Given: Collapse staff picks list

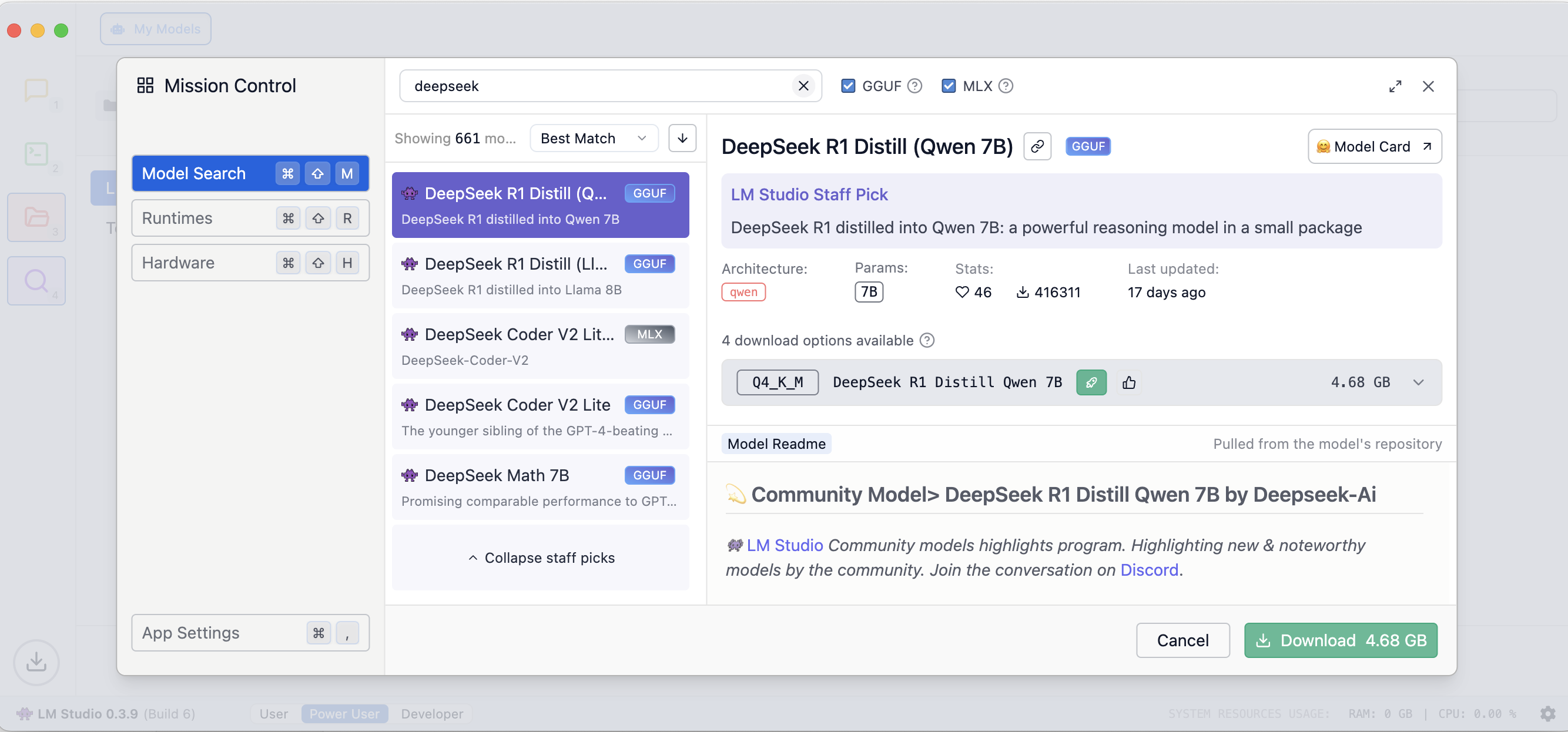Looking at the screenshot, I should 541,558.
